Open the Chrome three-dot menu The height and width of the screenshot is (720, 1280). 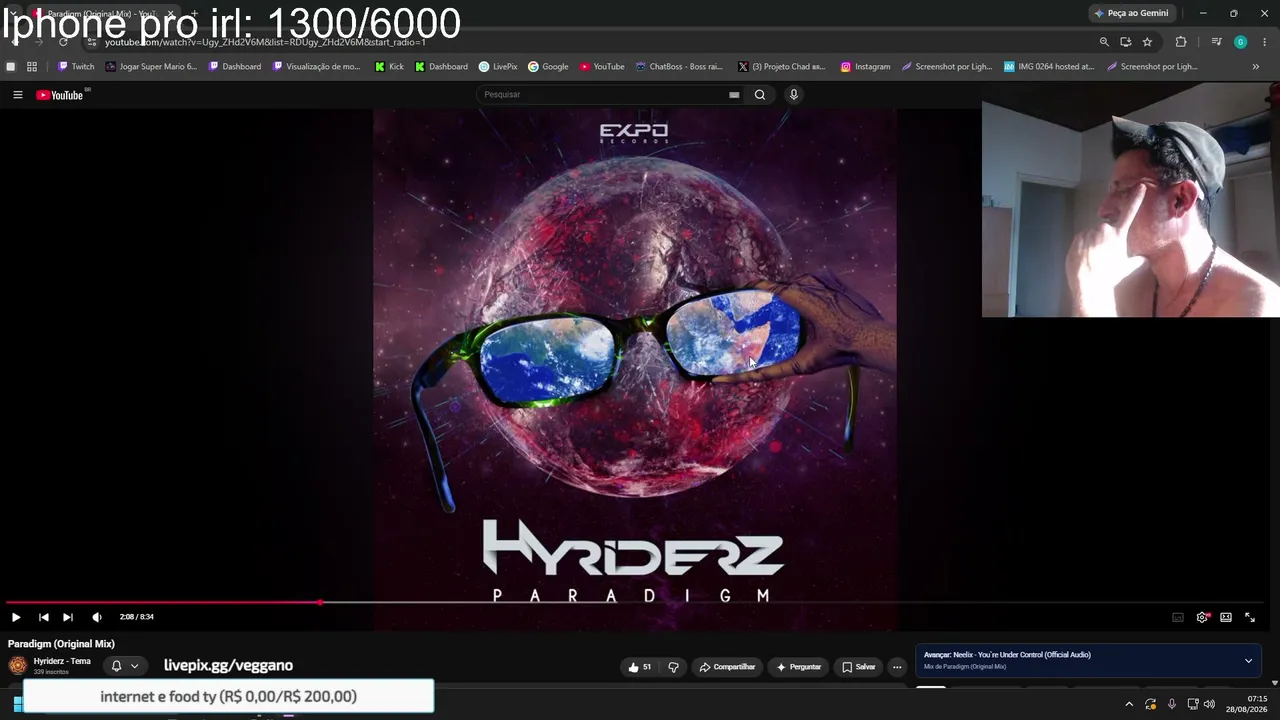click(1265, 42)
